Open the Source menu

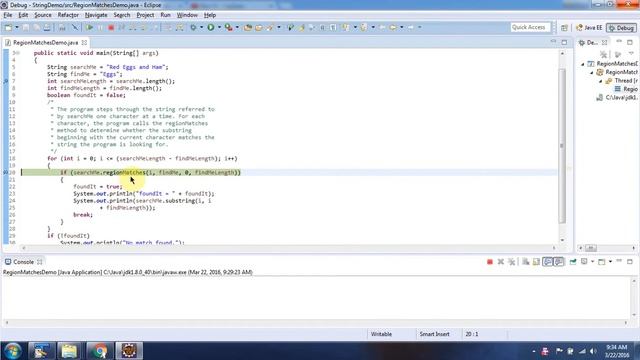pyautogui.click(x=43, y=15)
